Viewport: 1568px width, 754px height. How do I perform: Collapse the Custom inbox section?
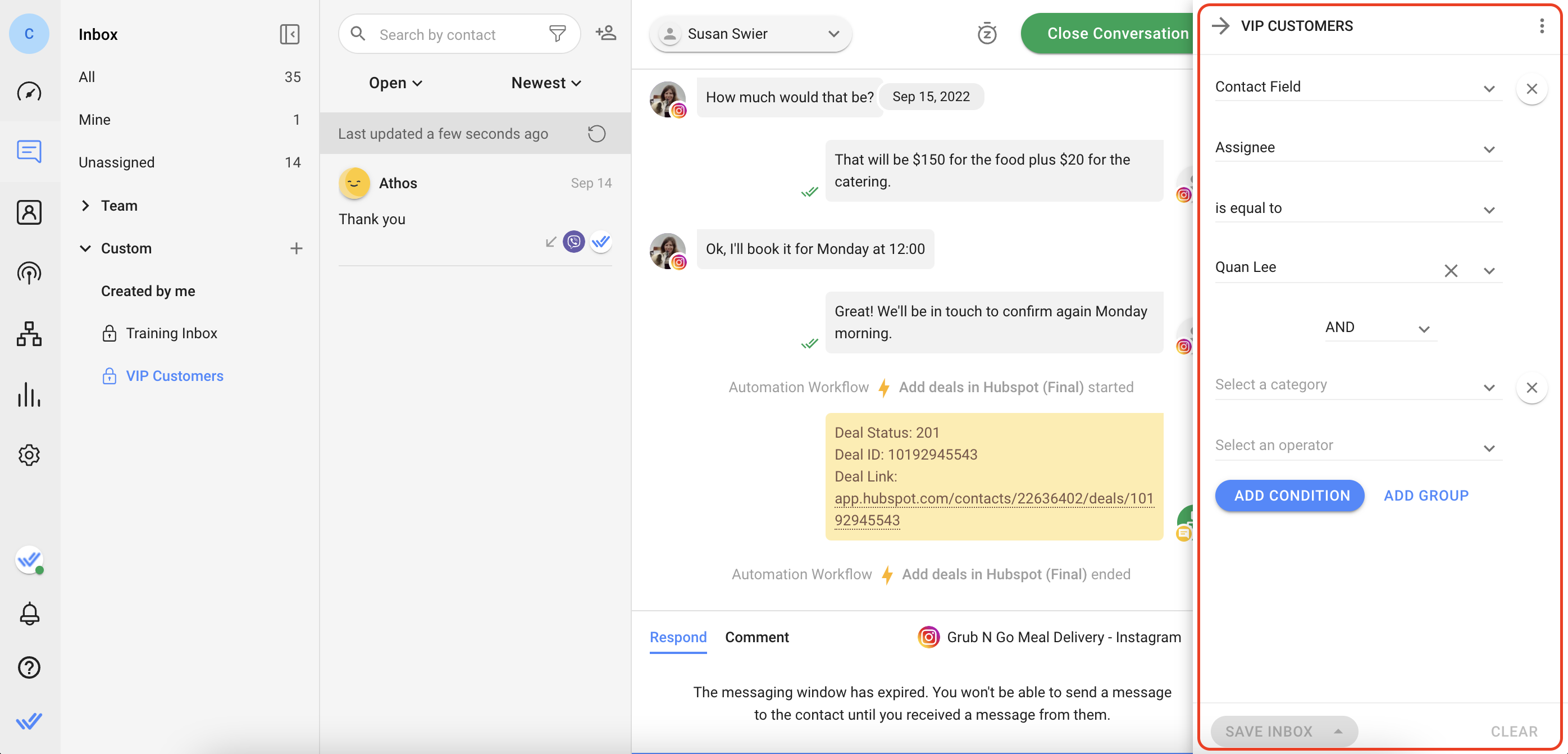tap(86, 248)
